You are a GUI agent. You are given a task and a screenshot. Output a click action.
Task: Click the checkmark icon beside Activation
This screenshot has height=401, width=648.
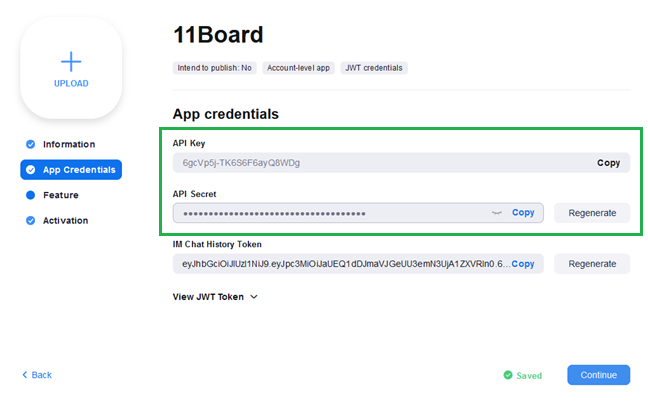31,220
